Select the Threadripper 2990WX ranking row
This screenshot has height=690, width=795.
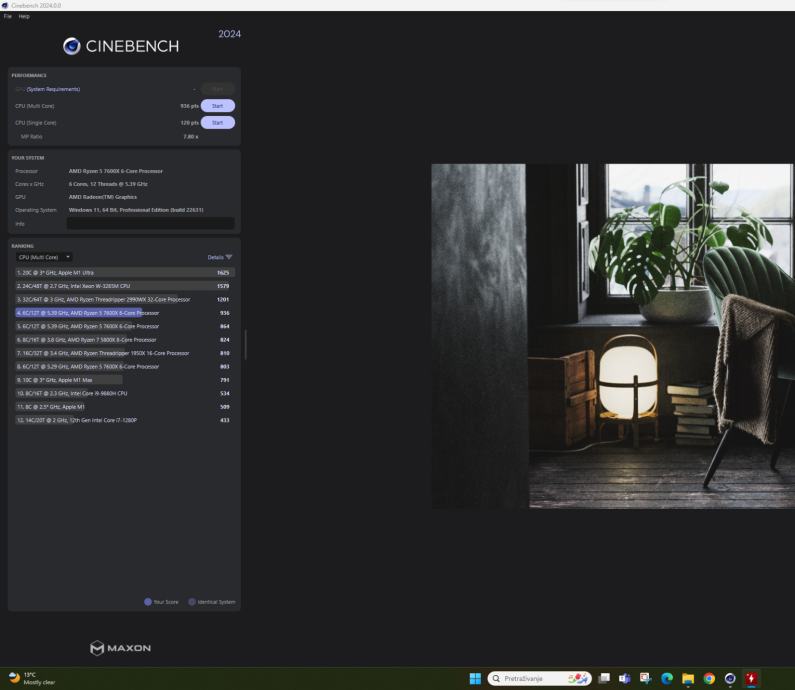tap(125, 300)
